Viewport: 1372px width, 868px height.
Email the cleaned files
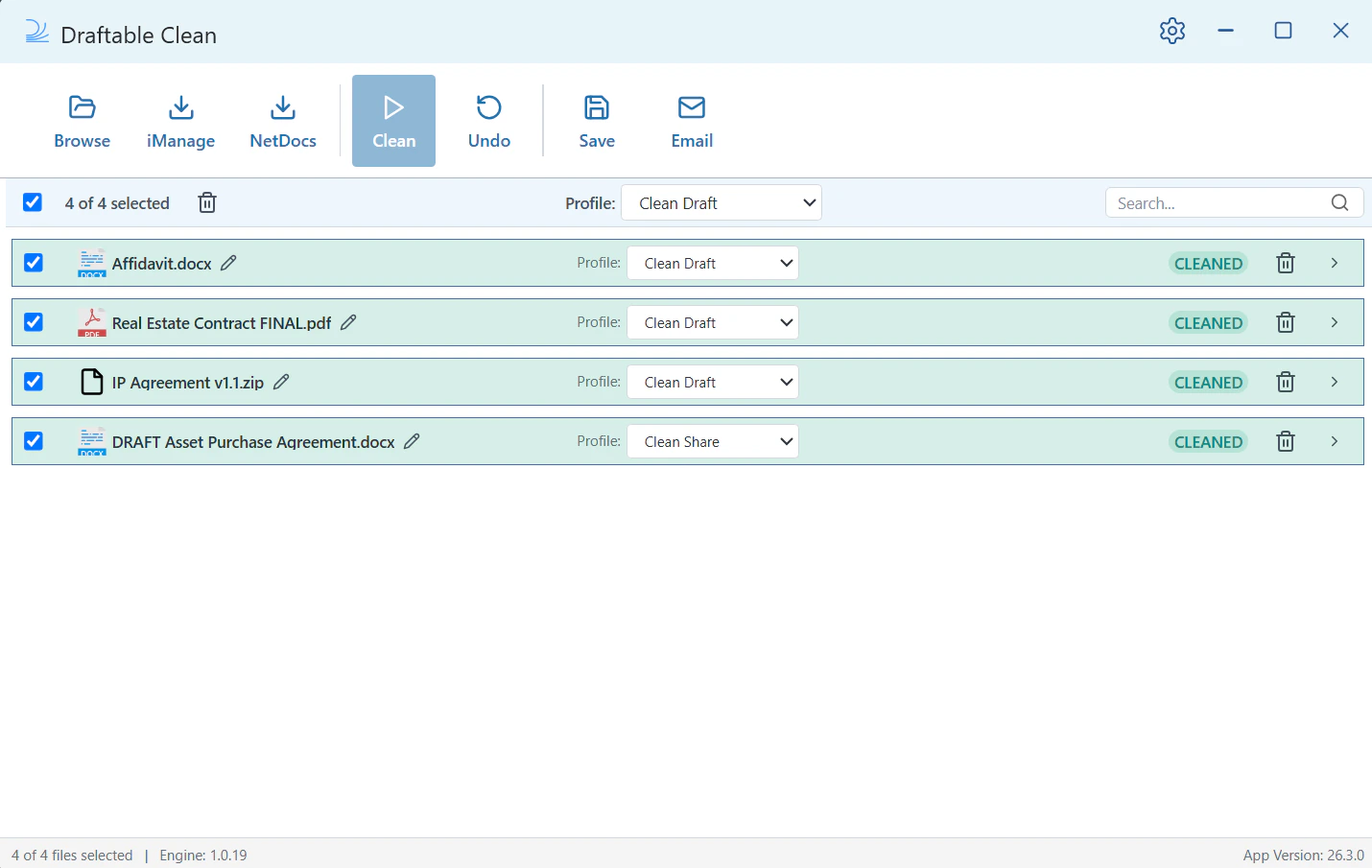pos(692,122)
